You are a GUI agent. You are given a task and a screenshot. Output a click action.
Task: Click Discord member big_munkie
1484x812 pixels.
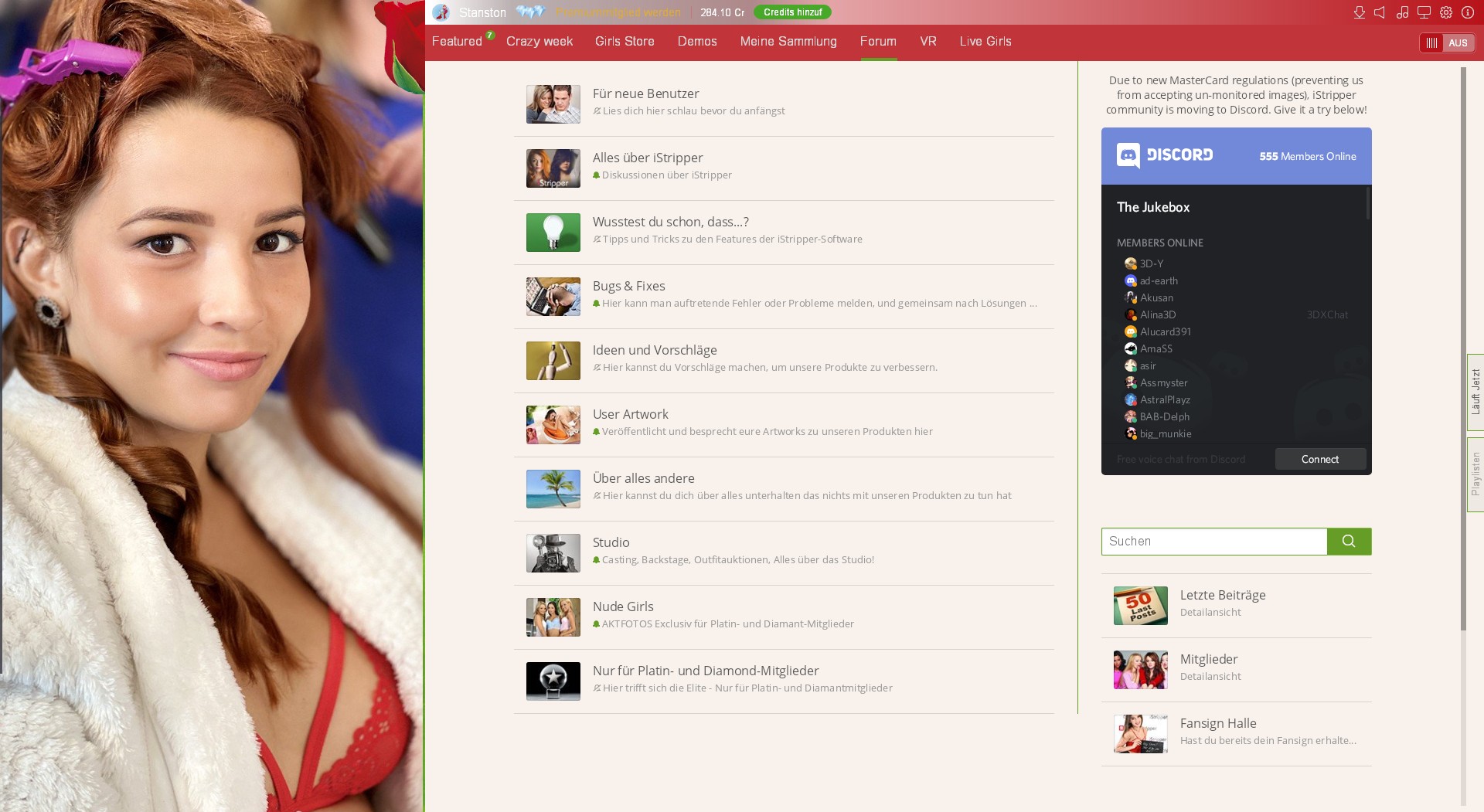[1158, 433]
